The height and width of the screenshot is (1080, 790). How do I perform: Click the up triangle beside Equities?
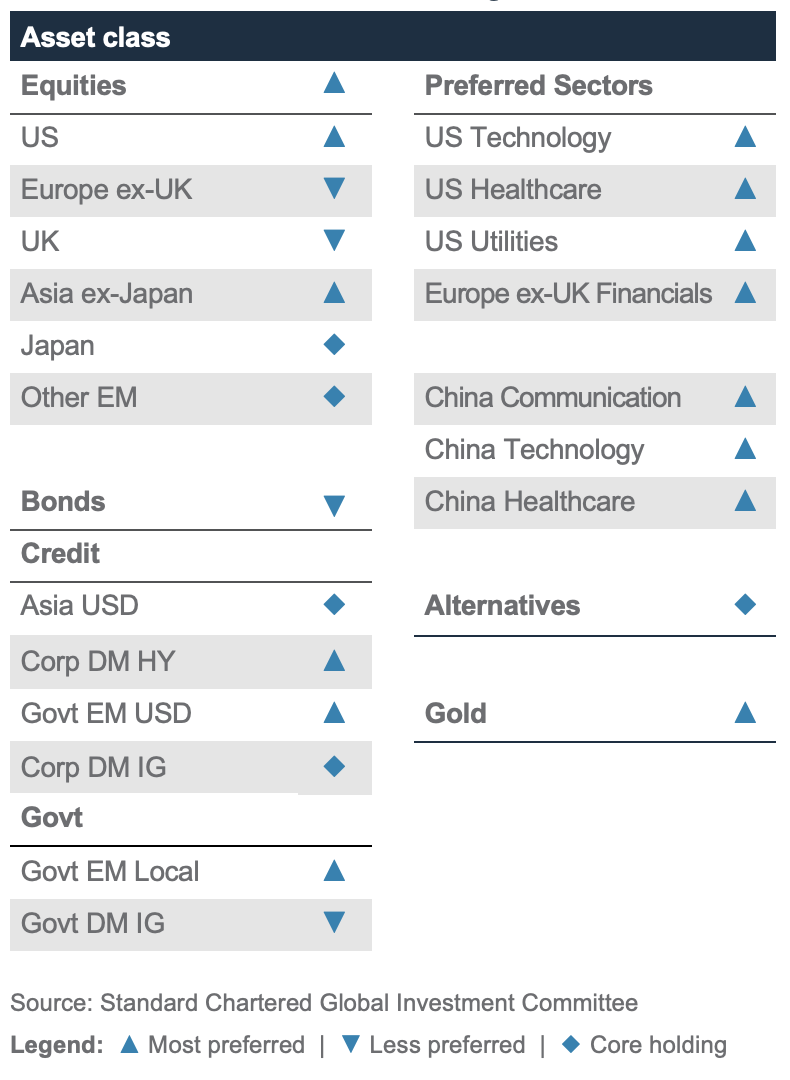334,82
